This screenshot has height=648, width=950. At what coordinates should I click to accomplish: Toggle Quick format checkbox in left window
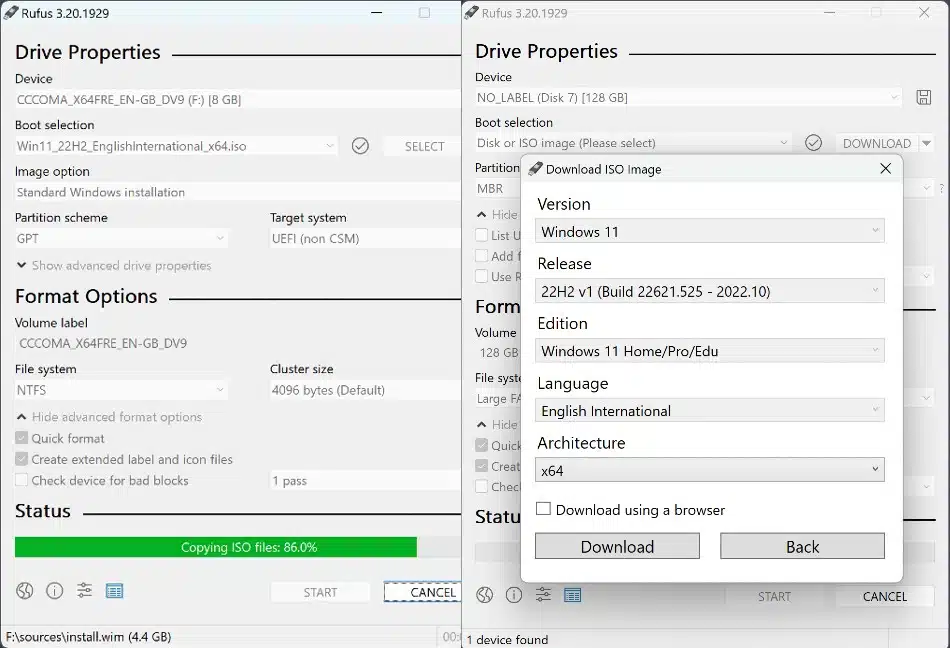[21, 438]
